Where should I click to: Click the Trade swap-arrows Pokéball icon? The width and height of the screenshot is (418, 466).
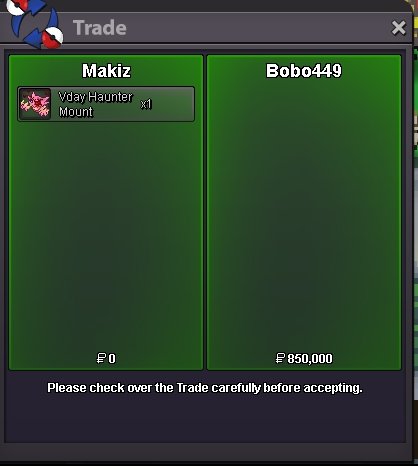pyautogui.click(x=35, y=23)
